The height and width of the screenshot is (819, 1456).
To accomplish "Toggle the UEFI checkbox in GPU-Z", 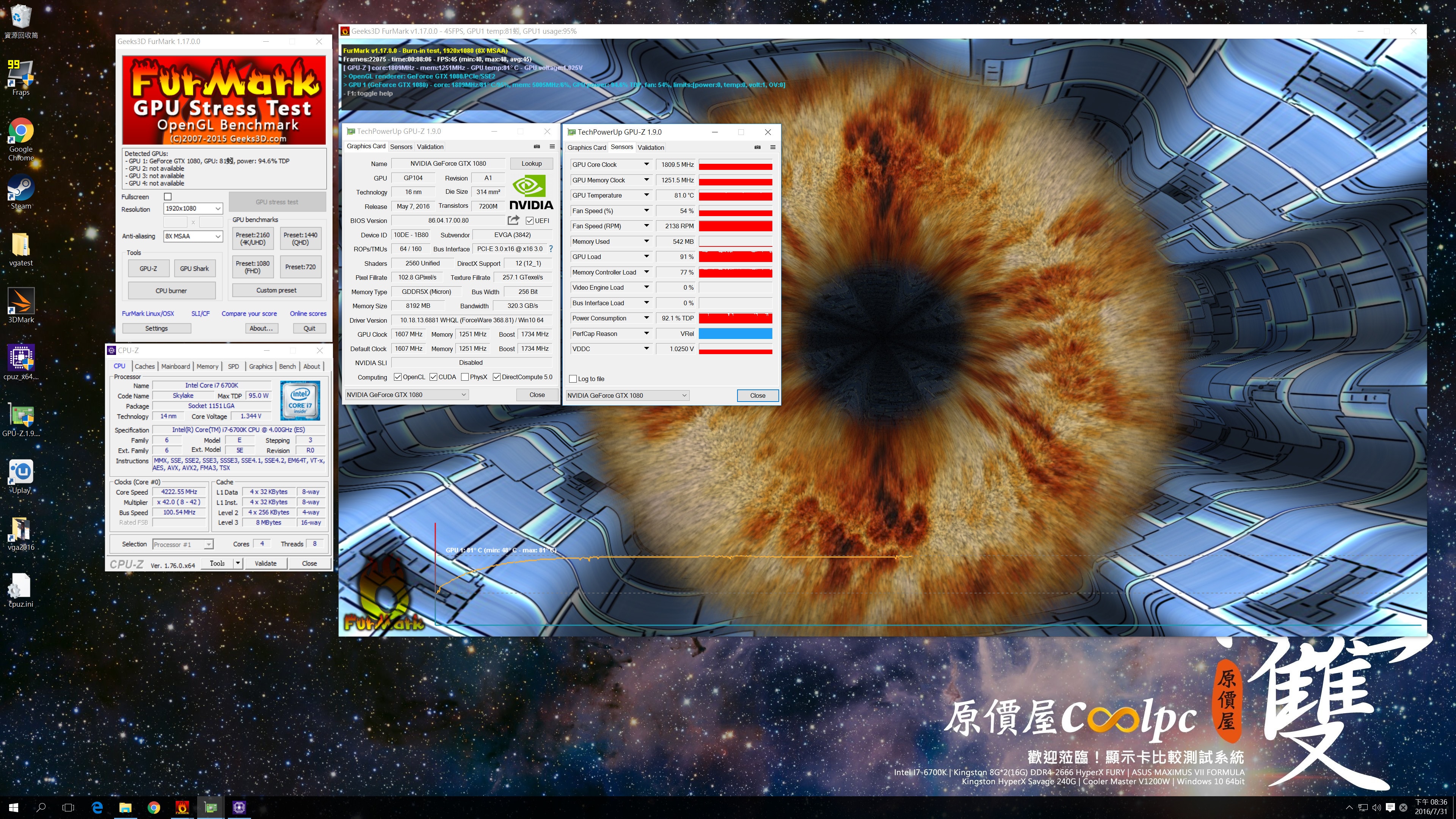I will coord(530,220).
